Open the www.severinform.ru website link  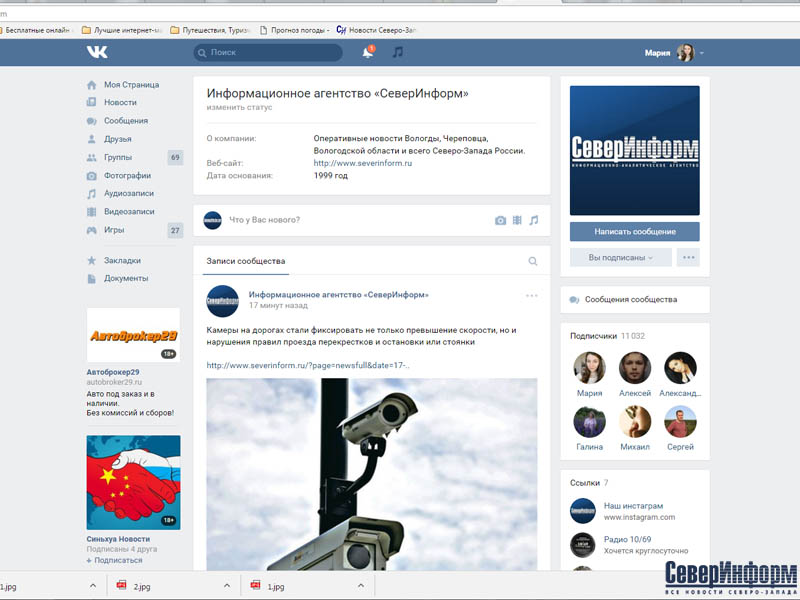click(x=363, y=163)
